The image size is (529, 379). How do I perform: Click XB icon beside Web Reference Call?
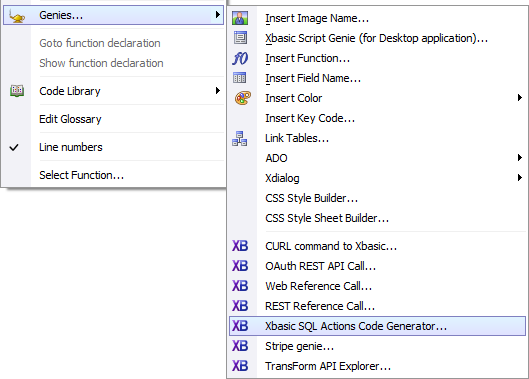240,286
